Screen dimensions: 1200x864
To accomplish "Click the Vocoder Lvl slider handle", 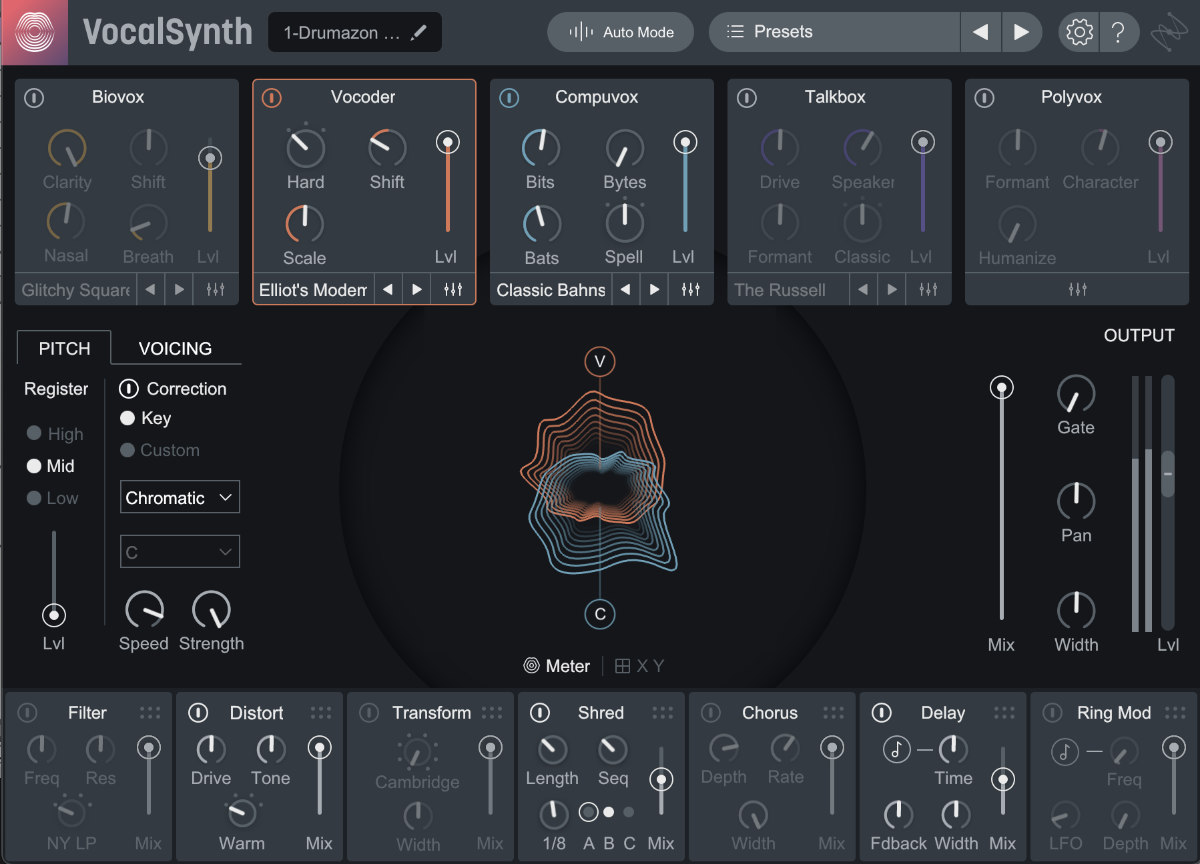I will (448, 143).
